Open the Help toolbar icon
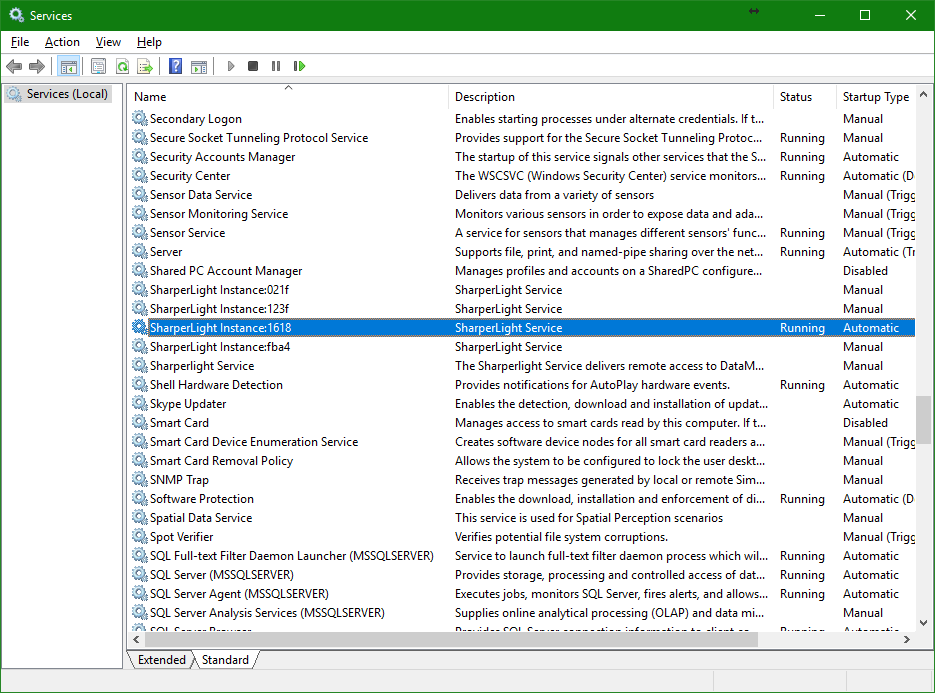935x693 pixels. click(x=175, y=66)
